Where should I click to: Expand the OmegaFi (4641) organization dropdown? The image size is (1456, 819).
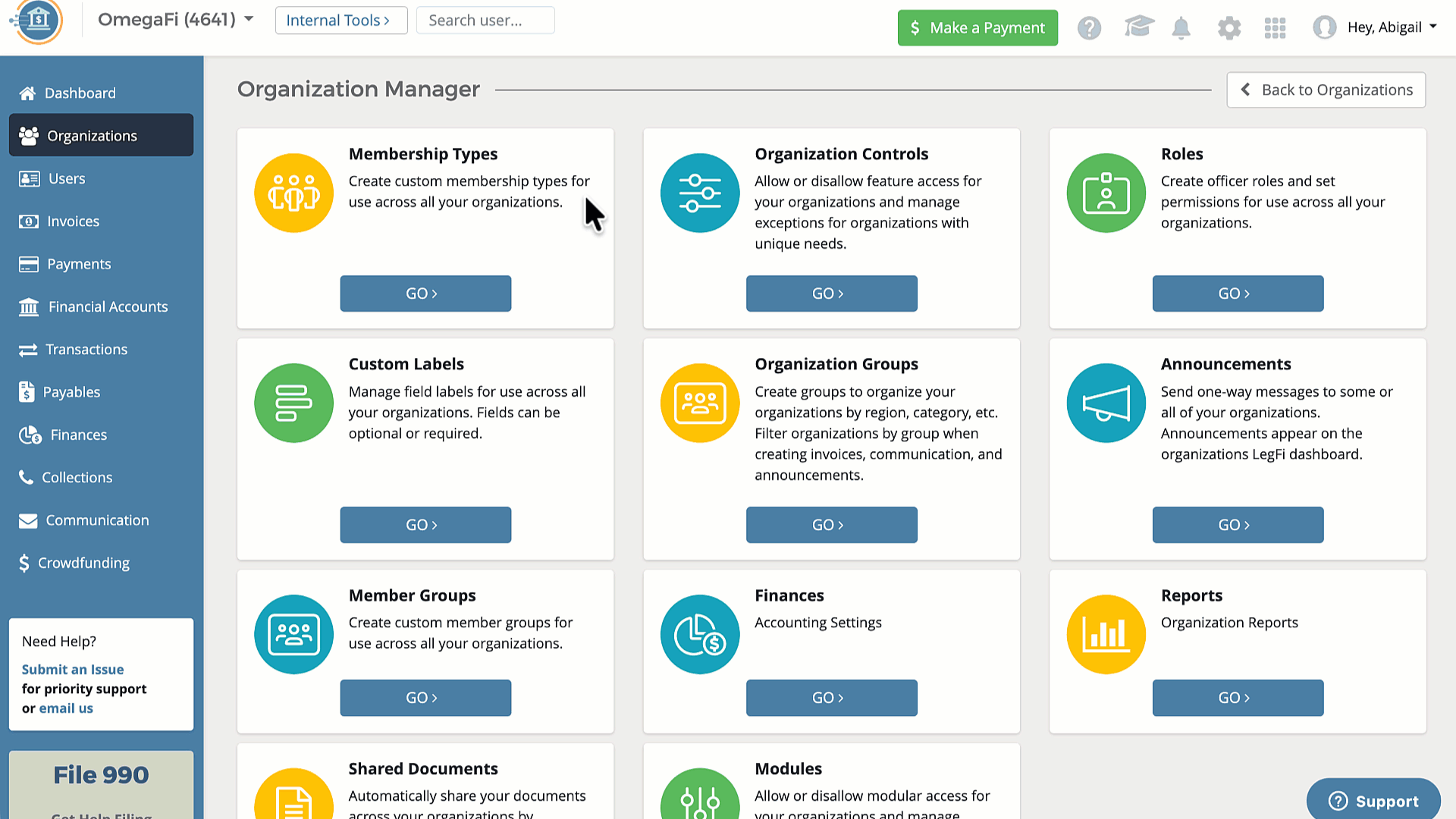(x=176, y=20)
